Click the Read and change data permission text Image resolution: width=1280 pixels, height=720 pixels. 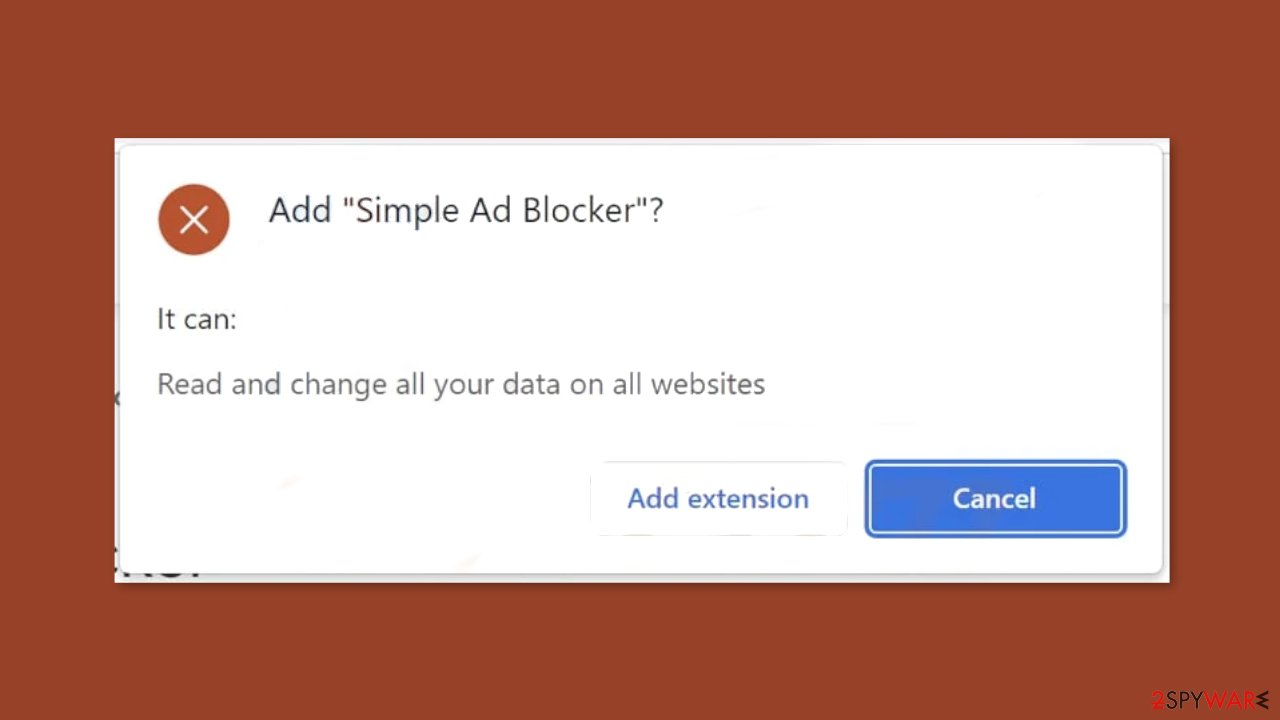[x=461, y=384]
